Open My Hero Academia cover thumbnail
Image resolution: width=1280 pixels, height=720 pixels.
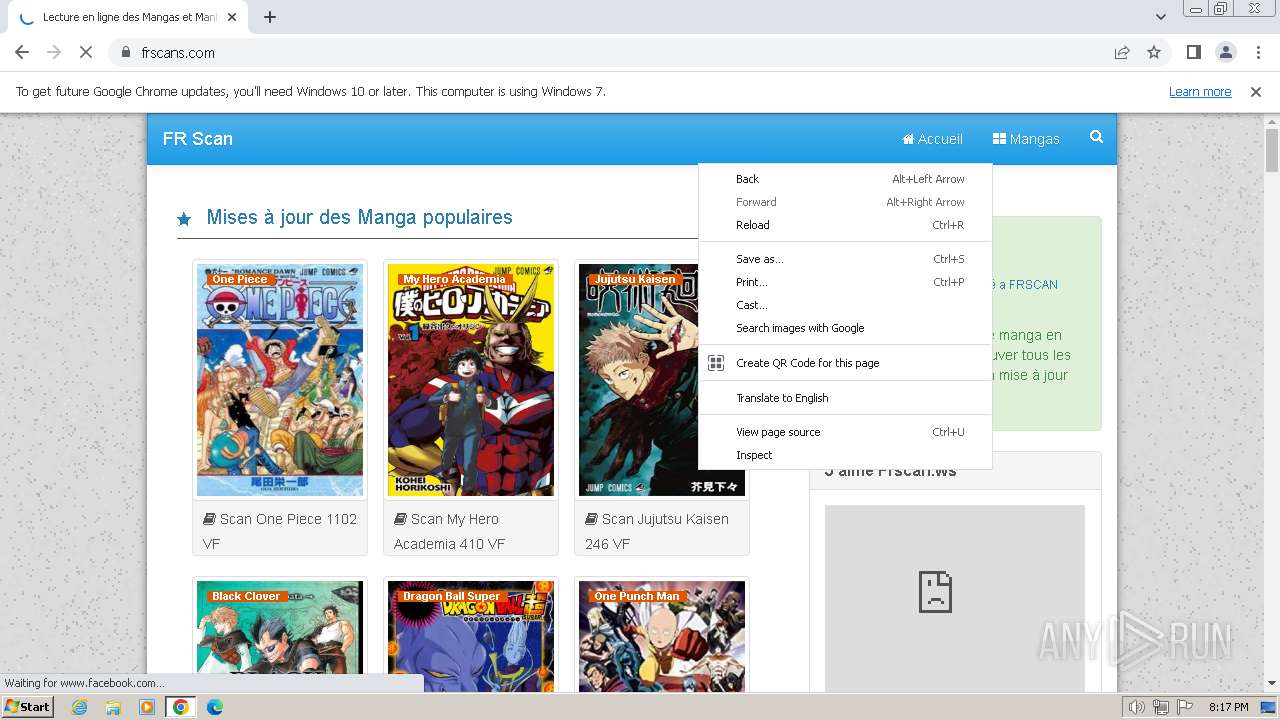pyautogui.click(x=471, y=380)
